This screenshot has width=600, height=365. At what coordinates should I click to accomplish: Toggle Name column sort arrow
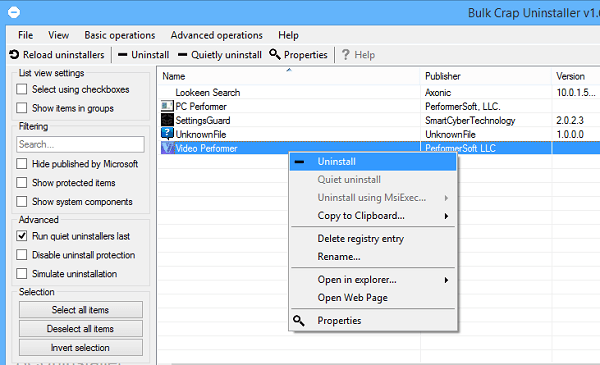click(x=289, y=70)
